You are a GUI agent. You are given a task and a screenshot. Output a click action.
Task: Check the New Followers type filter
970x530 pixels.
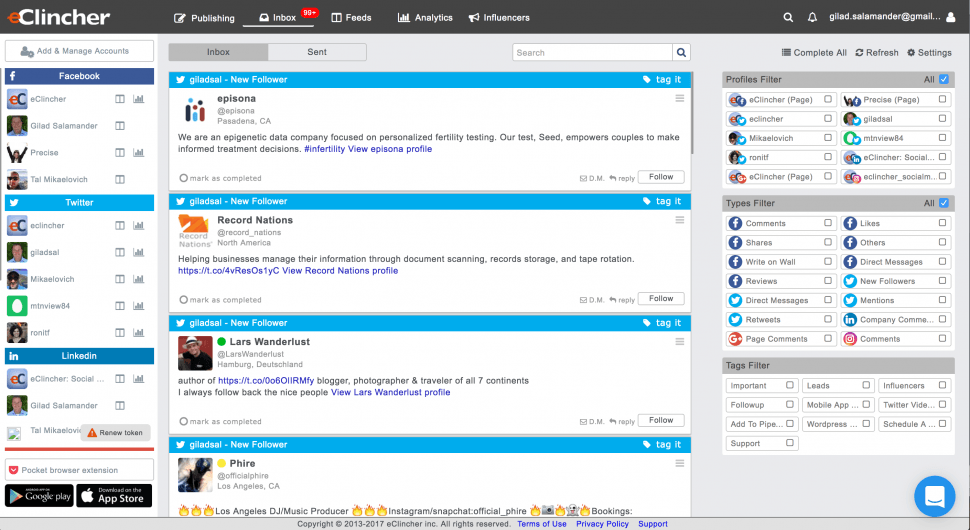(x=942, y=281)
